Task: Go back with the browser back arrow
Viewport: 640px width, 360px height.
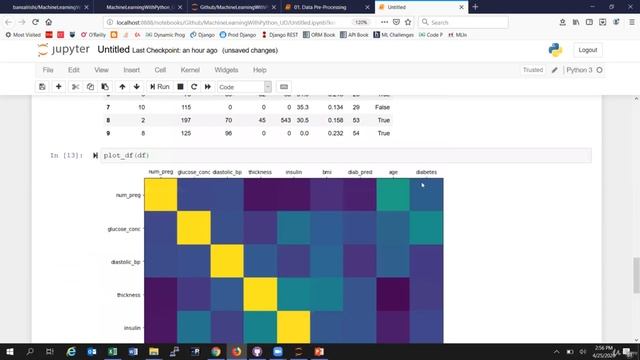Action: pyautogui.click(x=9, y=22)
